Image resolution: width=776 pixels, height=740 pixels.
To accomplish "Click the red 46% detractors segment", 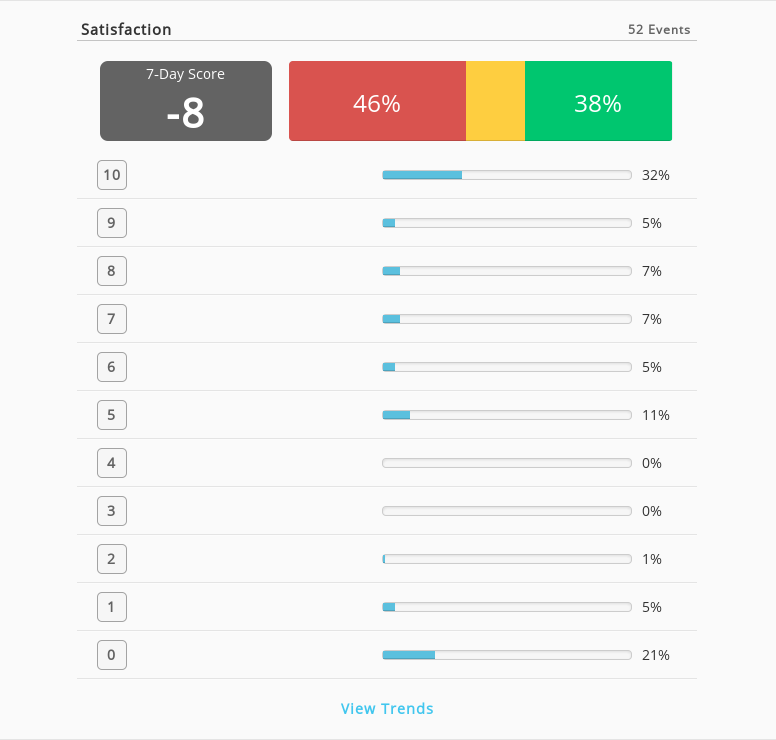I will click(377, 101).
